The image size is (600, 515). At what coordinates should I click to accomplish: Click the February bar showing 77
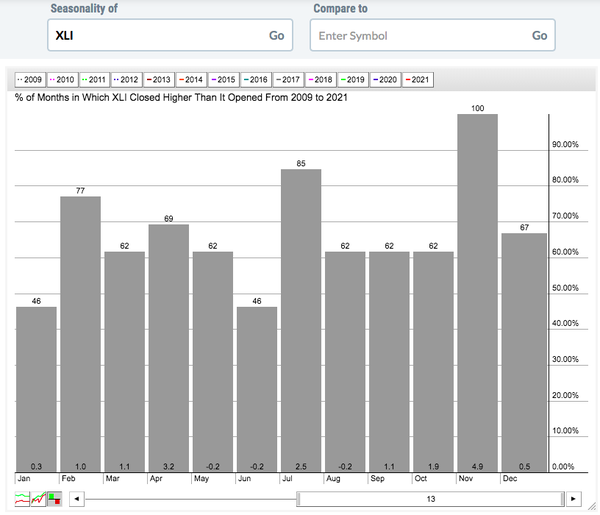tap(80, 330)
